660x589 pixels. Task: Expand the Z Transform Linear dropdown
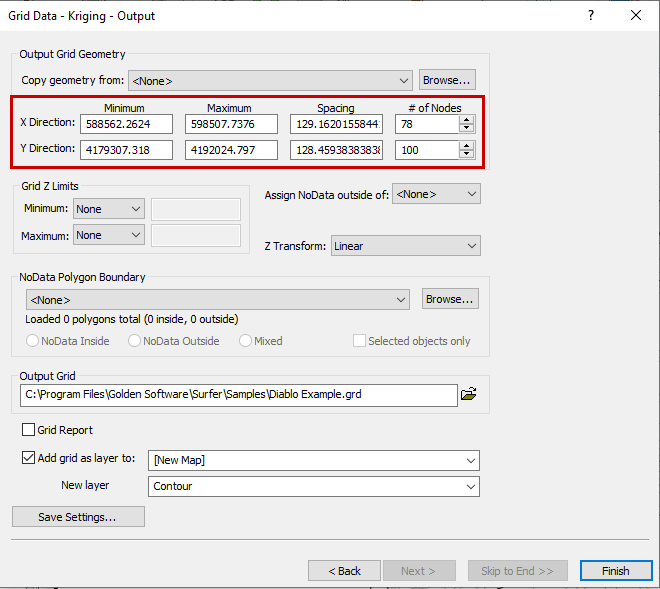(405, 246)
